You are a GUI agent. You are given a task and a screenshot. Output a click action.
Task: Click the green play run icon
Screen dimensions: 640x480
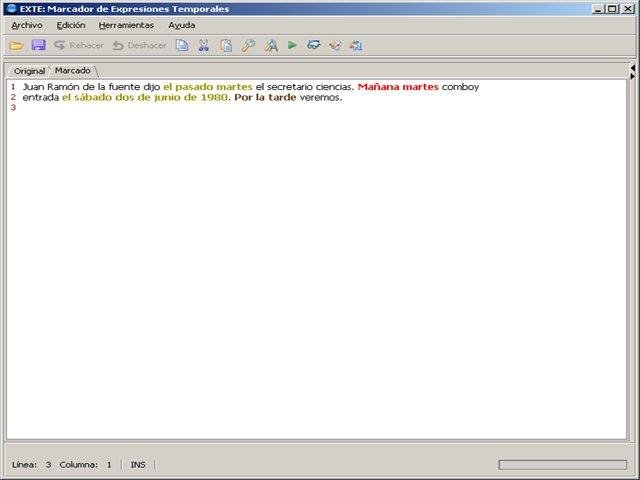pos(292,45)
